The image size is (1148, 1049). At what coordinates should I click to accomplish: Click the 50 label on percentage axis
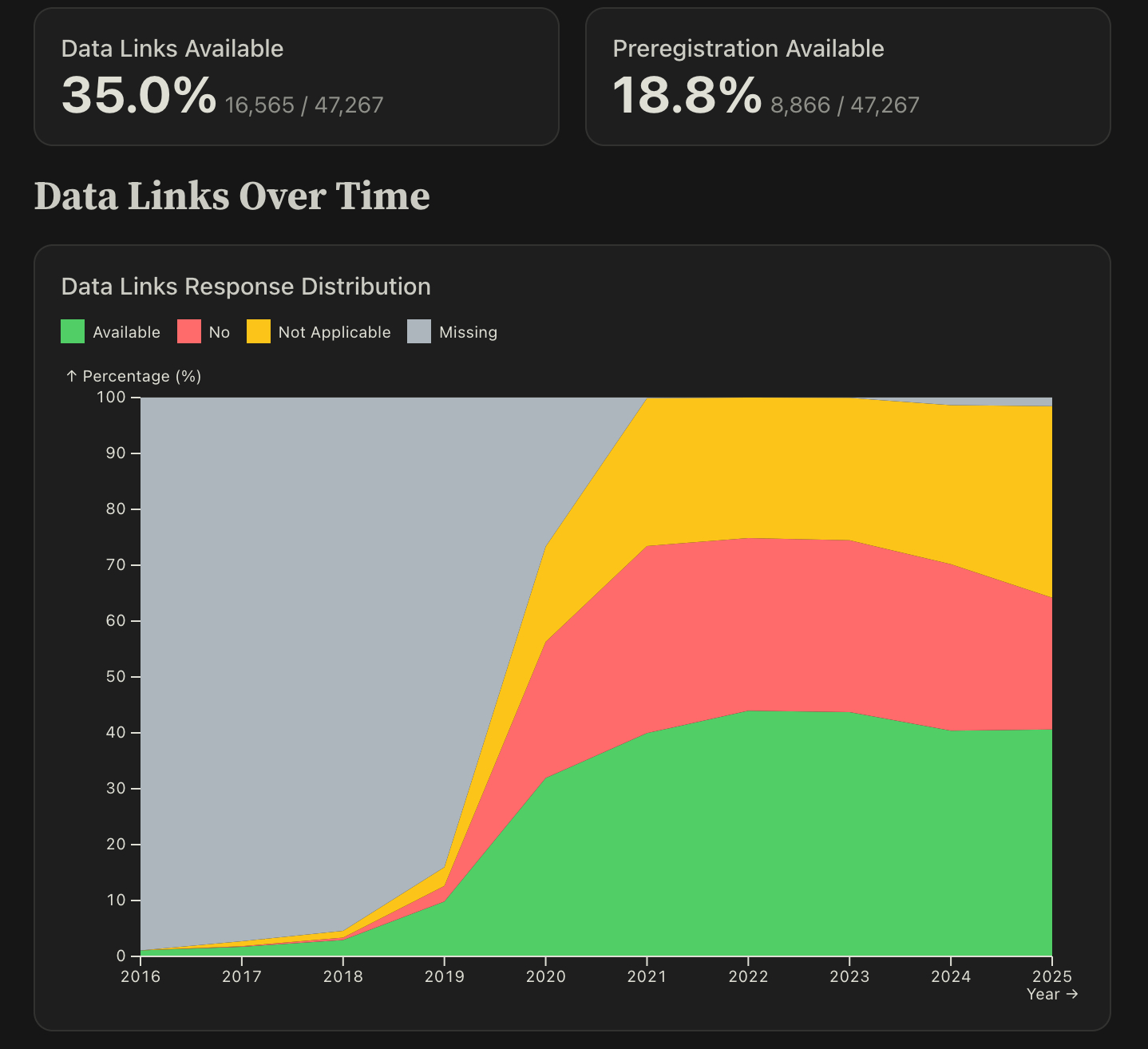[116, 676]
